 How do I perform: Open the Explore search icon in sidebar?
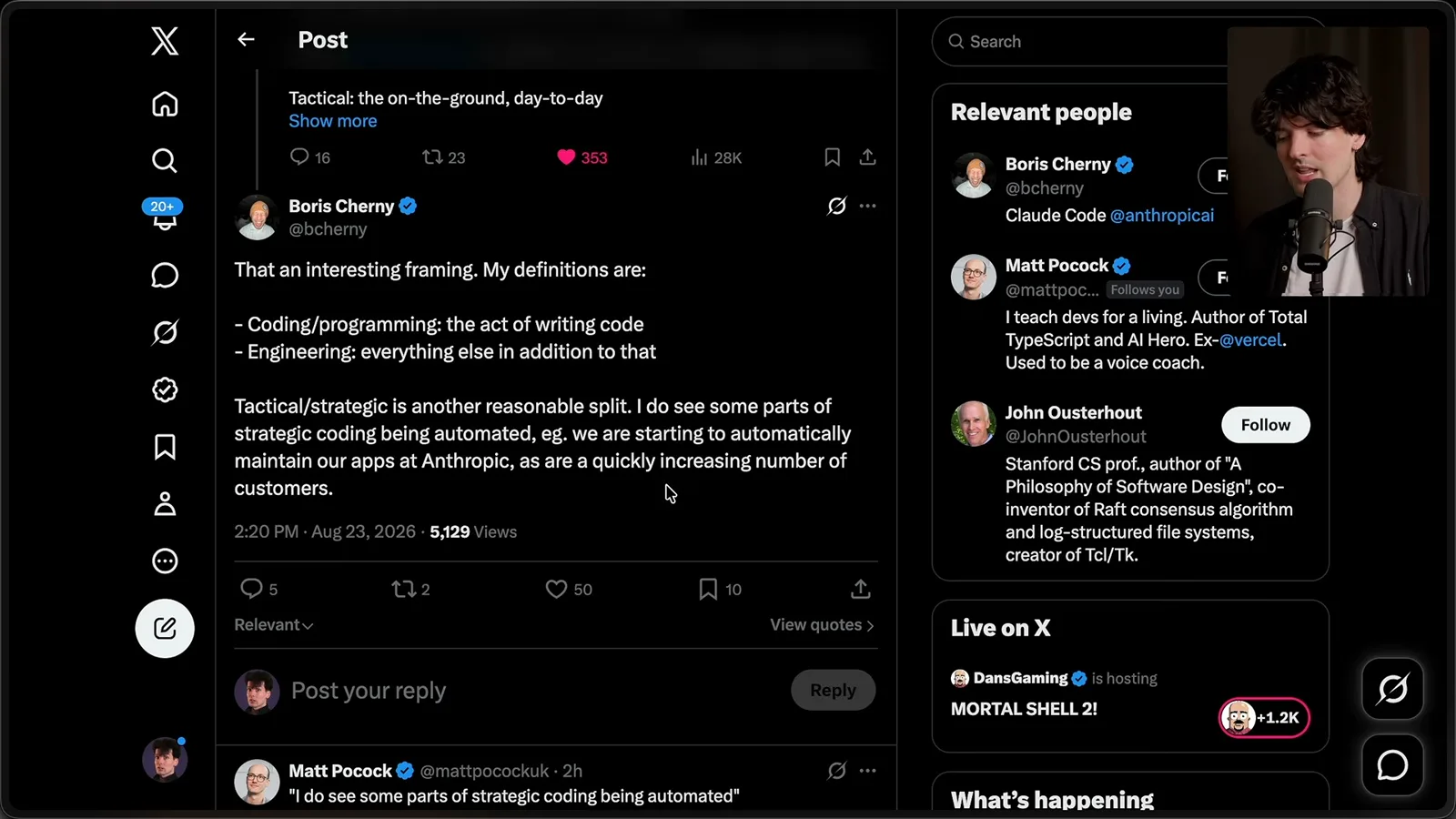165,161
